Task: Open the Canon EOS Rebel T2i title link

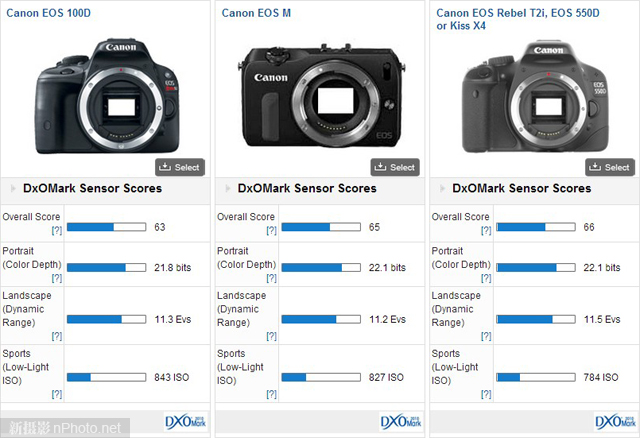Action: (518, 19)
